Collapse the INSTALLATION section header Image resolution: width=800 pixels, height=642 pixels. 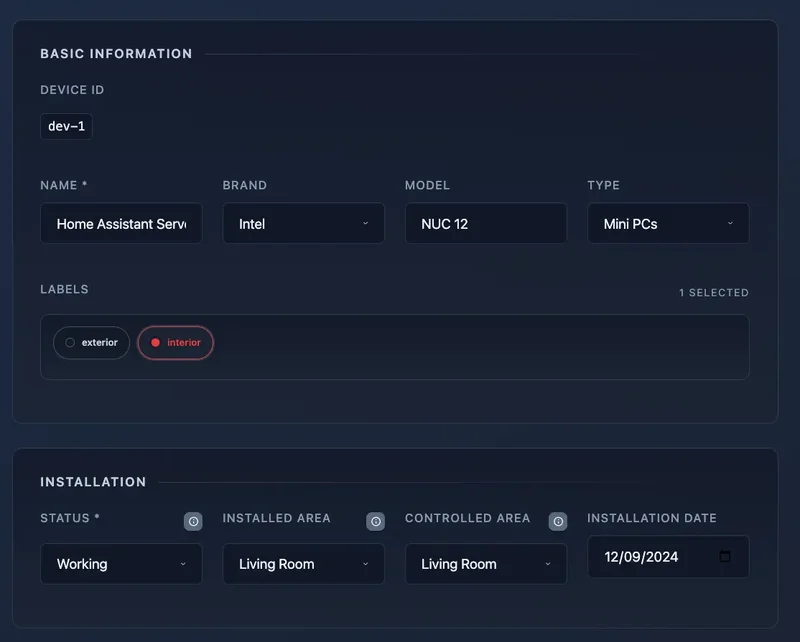(x=93, y=482)
